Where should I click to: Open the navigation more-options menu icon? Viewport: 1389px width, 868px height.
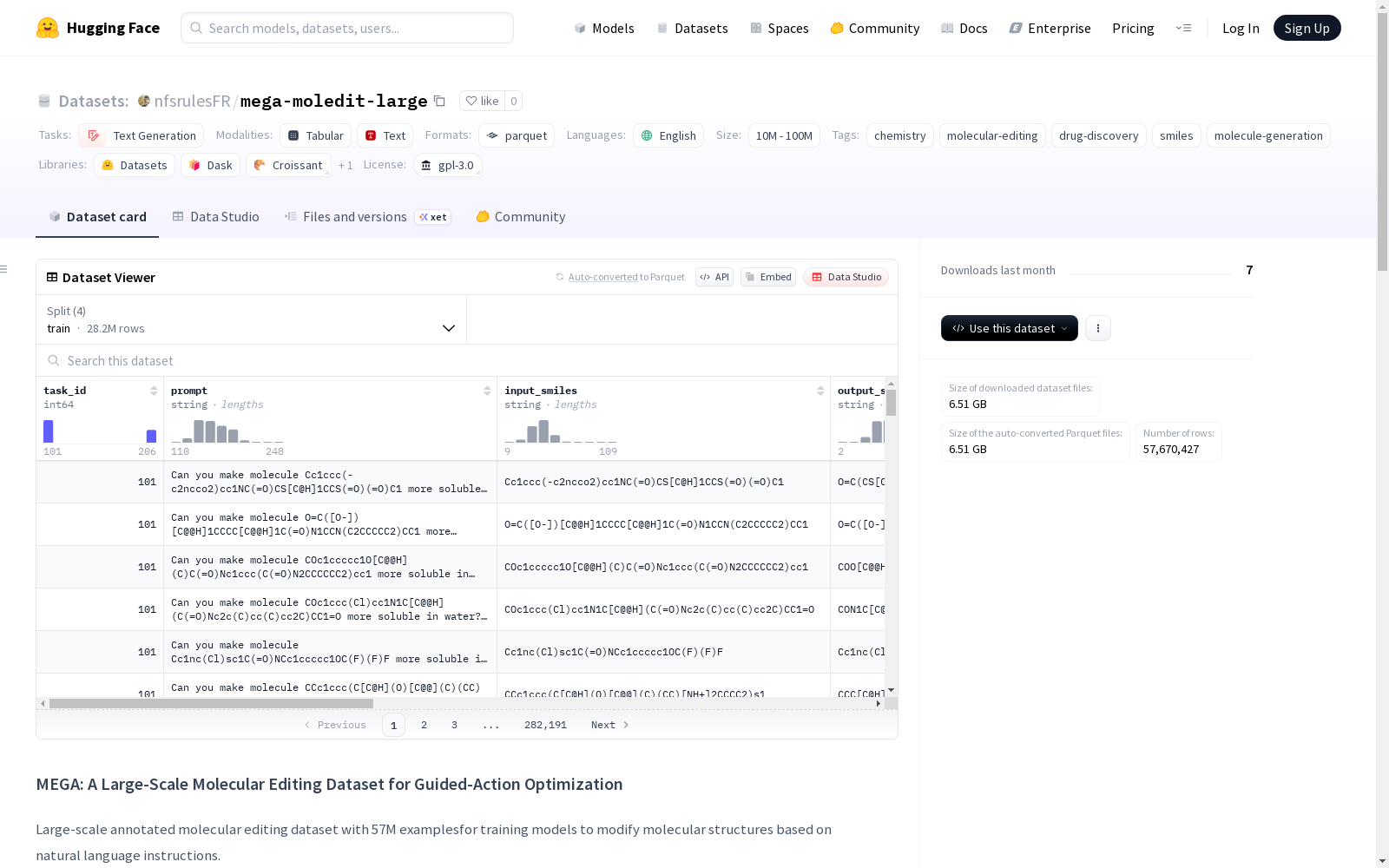click(x=1183, y=28)
